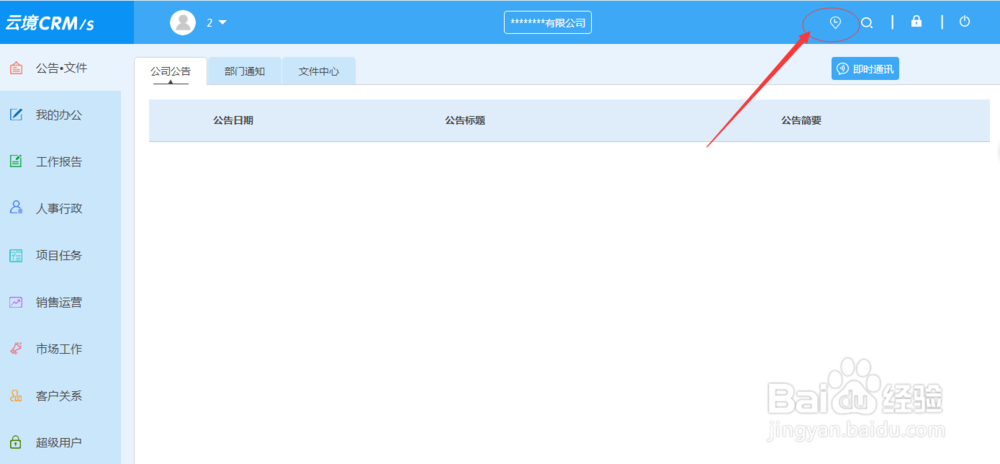
Task: Open the search magnifier icon in header
Action: 867,23
